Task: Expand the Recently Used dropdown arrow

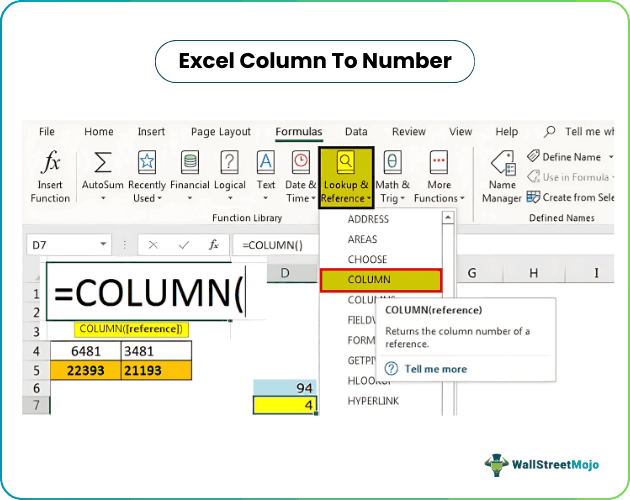Action: (x=160, y=198)
